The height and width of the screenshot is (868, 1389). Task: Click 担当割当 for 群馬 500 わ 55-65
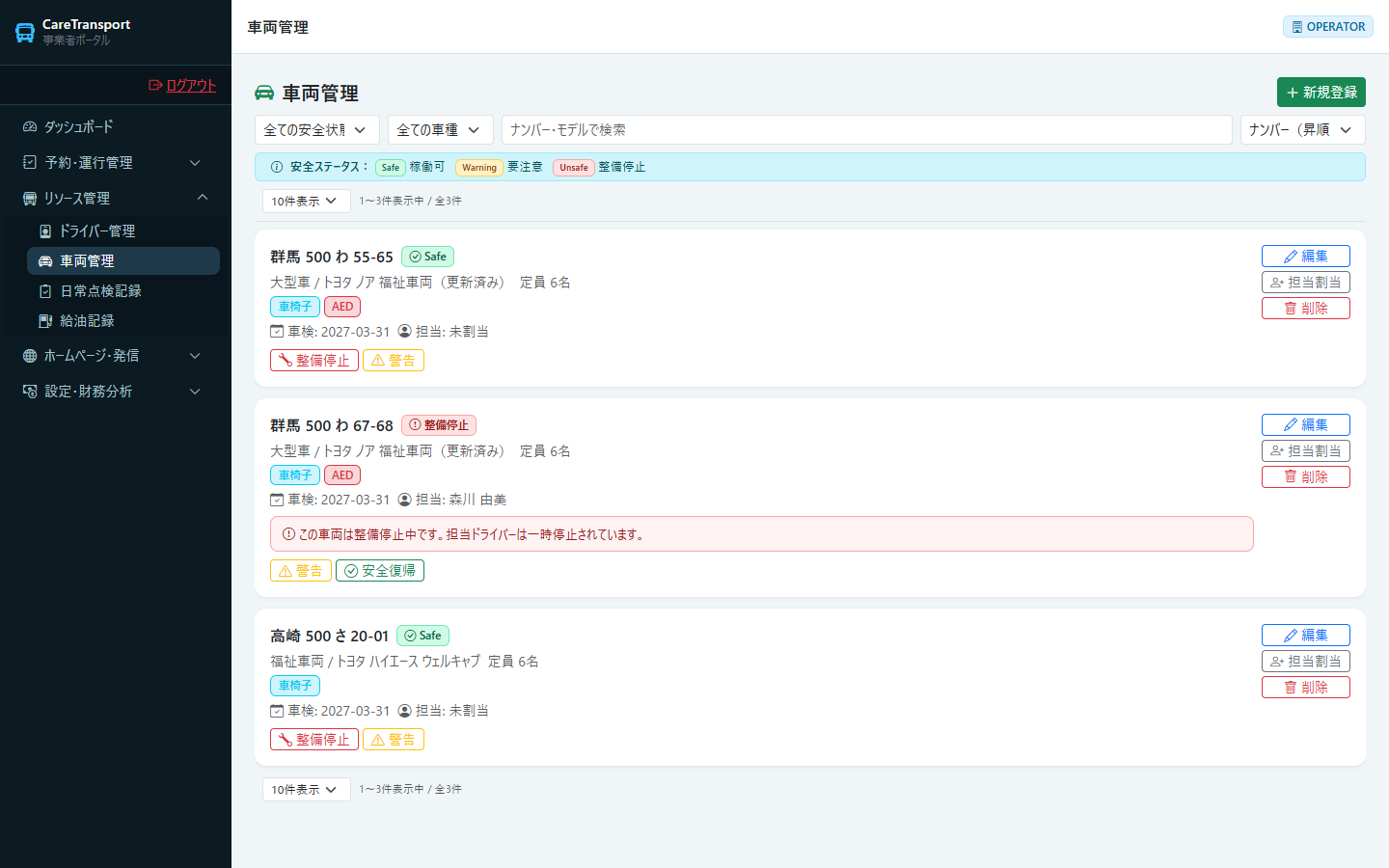tap(1306, 282)
